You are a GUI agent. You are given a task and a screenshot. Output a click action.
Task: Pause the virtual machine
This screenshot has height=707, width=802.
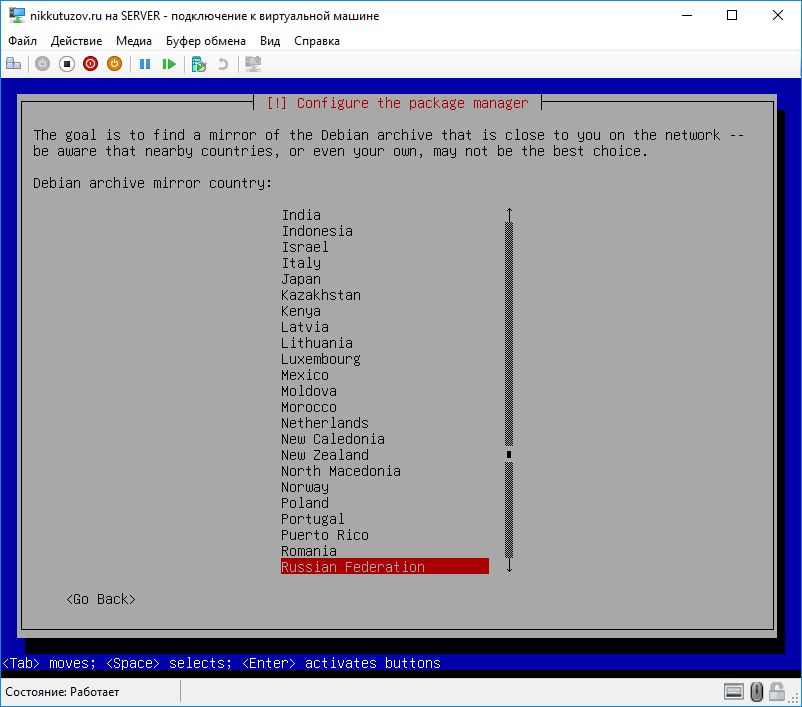point(145,64)
